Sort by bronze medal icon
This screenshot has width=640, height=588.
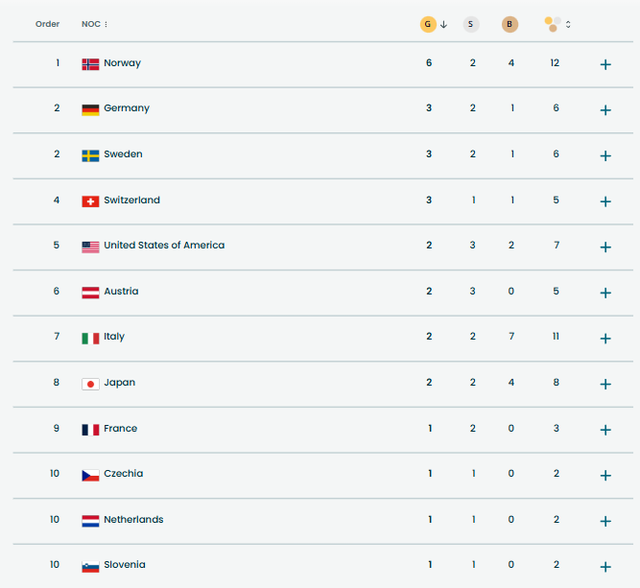click(511, 24)
